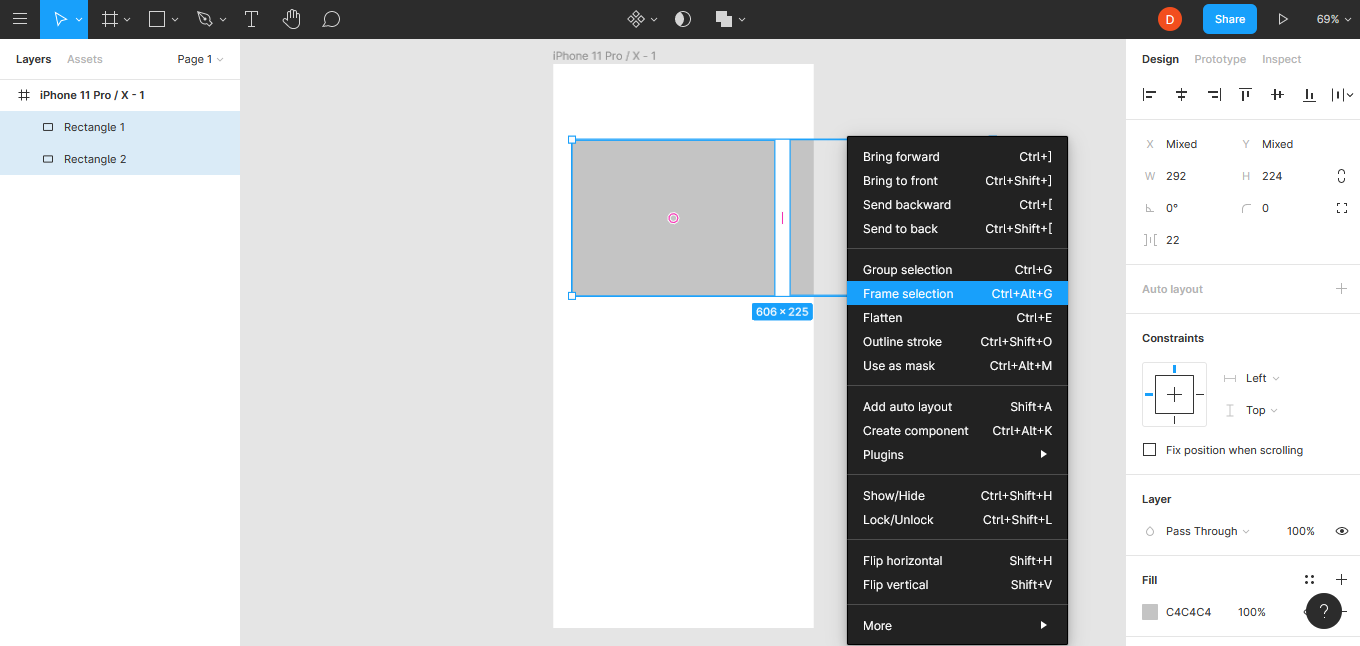Enable Fix position when scrolling
1360x646 pixels.
click(x=1149, y=449)
